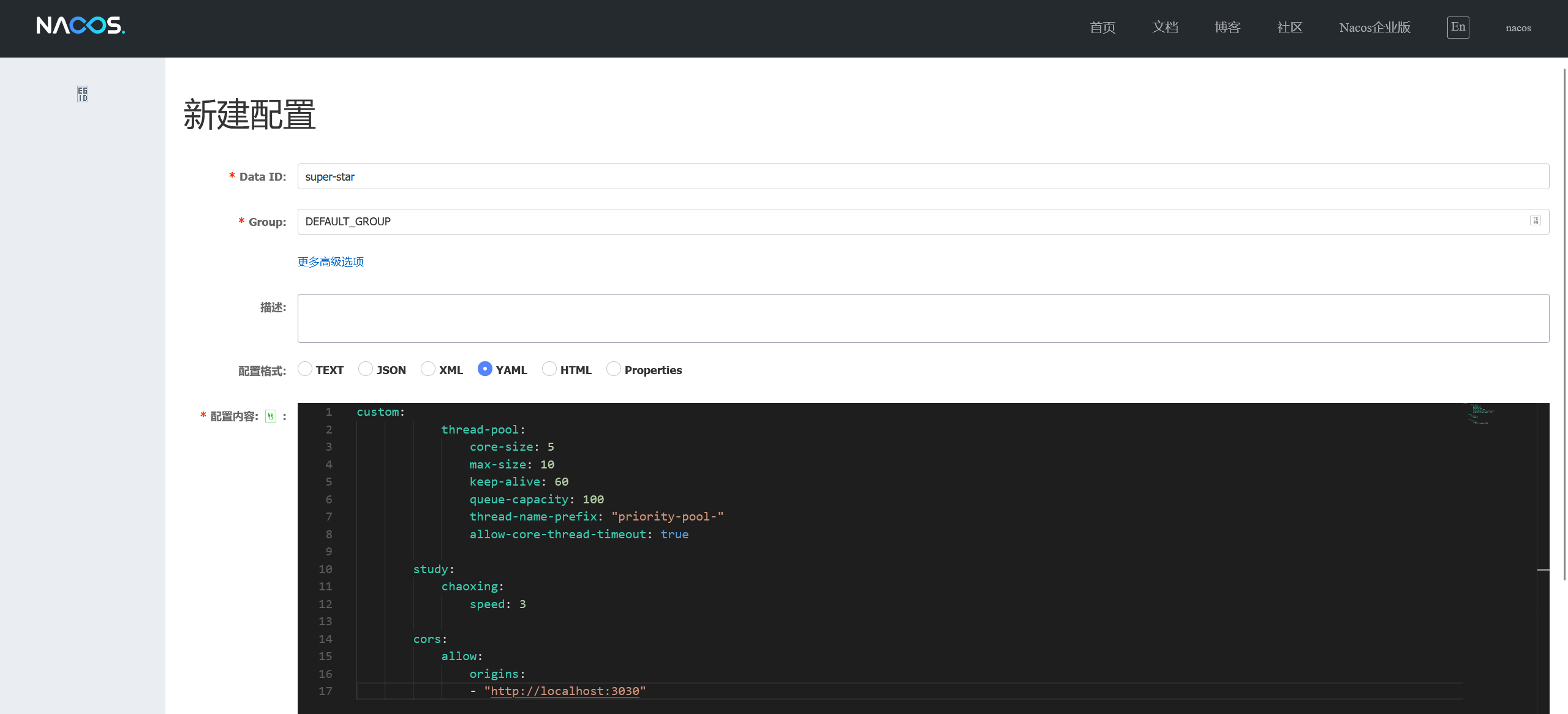This screenshot has width=1568, height=714.
Task: Click the page vertical scrollbar
Action: point(1565,325)
